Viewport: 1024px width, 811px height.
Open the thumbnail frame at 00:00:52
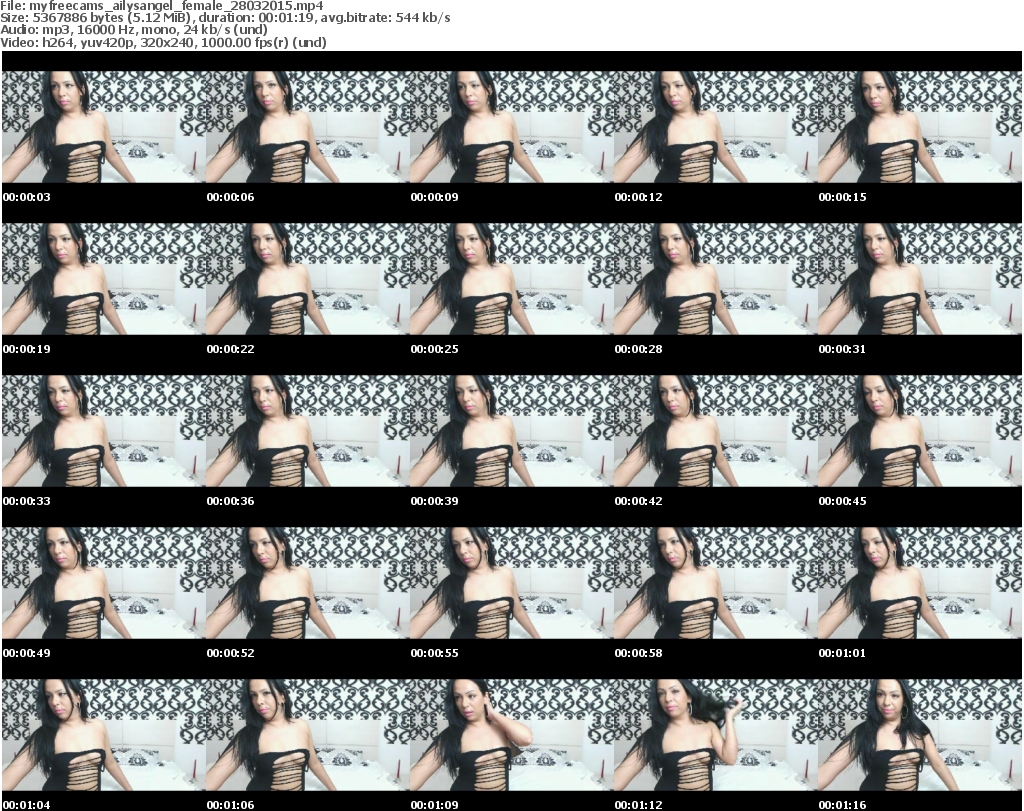point(308,583)
